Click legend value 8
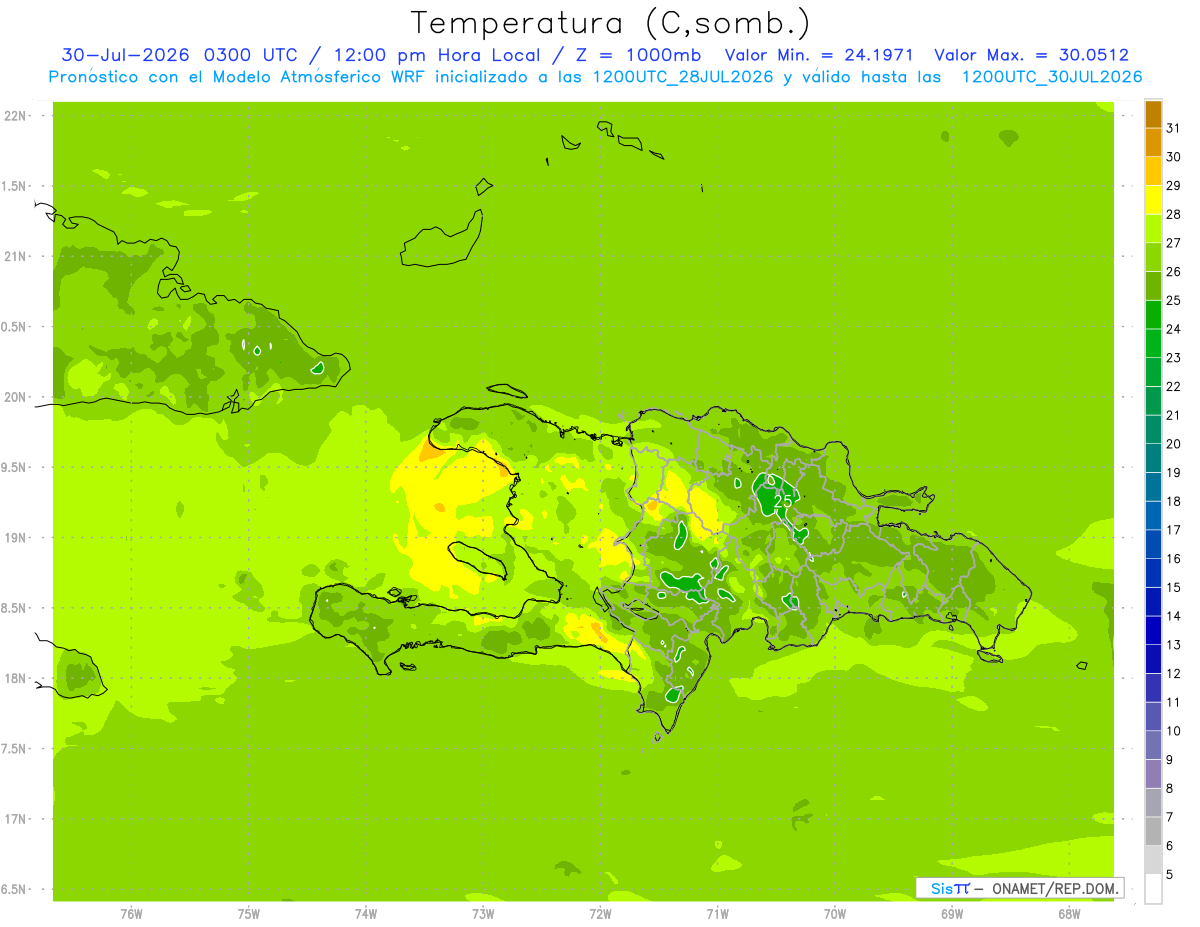Image resolution: width=1200 pixels, height=927 pixels. click(1171, 789)
